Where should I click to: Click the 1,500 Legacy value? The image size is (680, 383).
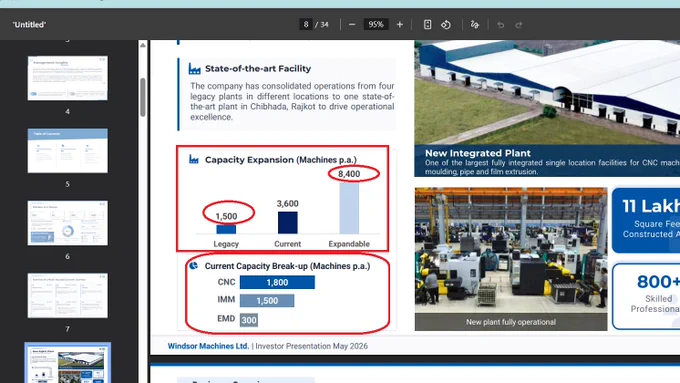(x=226, y=216)
